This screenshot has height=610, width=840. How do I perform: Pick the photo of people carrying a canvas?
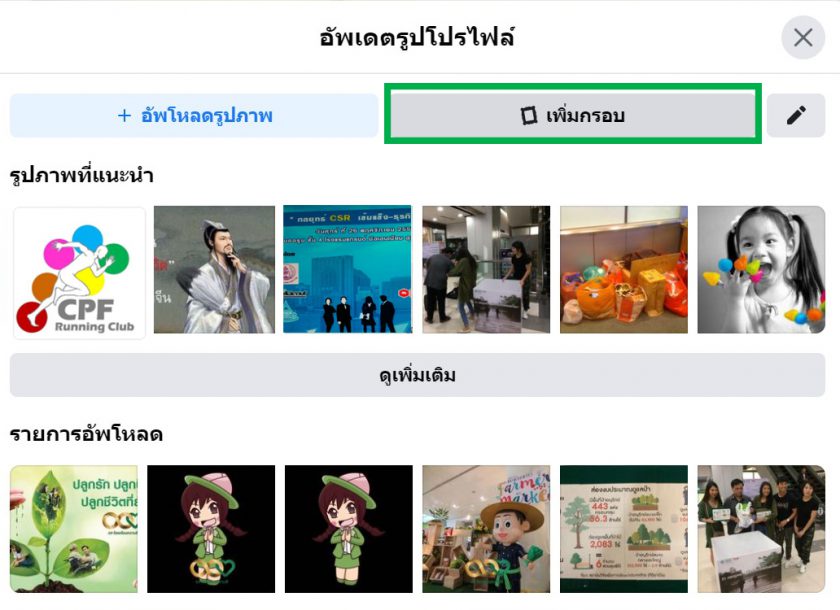pyautogui.click(x=486, y=269)
